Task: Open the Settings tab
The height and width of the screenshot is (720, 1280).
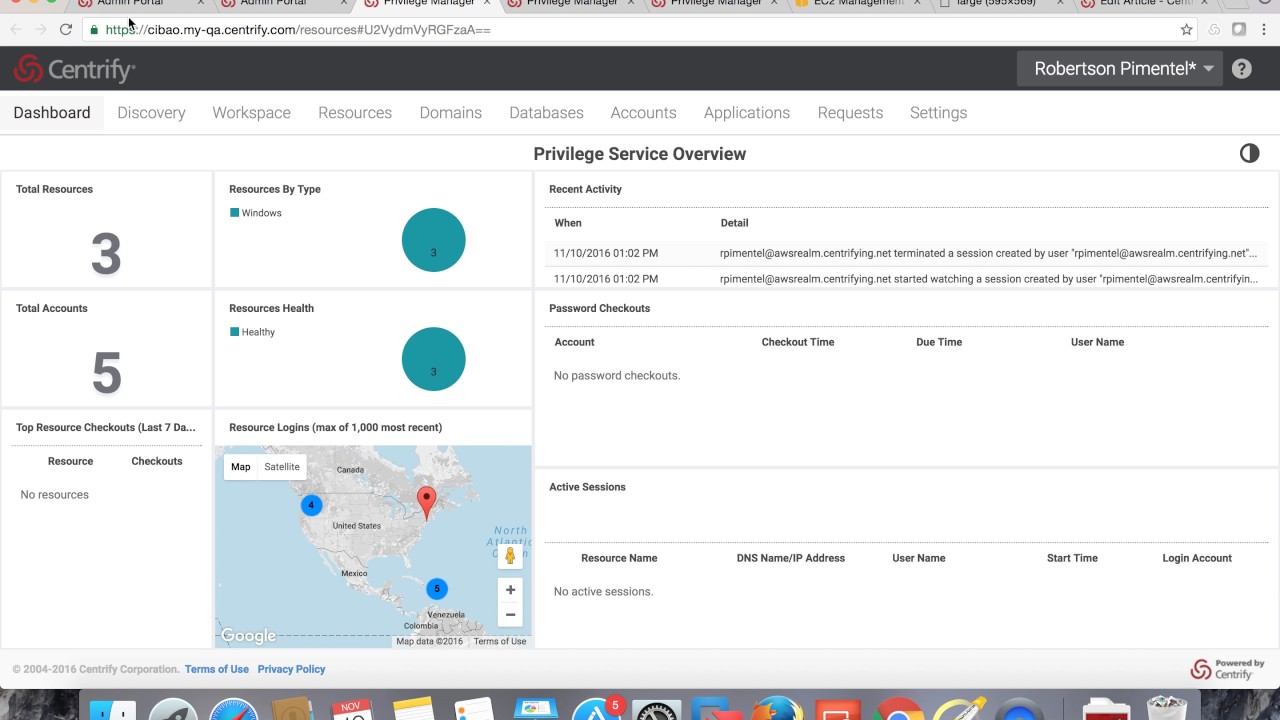Action: point(938,113)
